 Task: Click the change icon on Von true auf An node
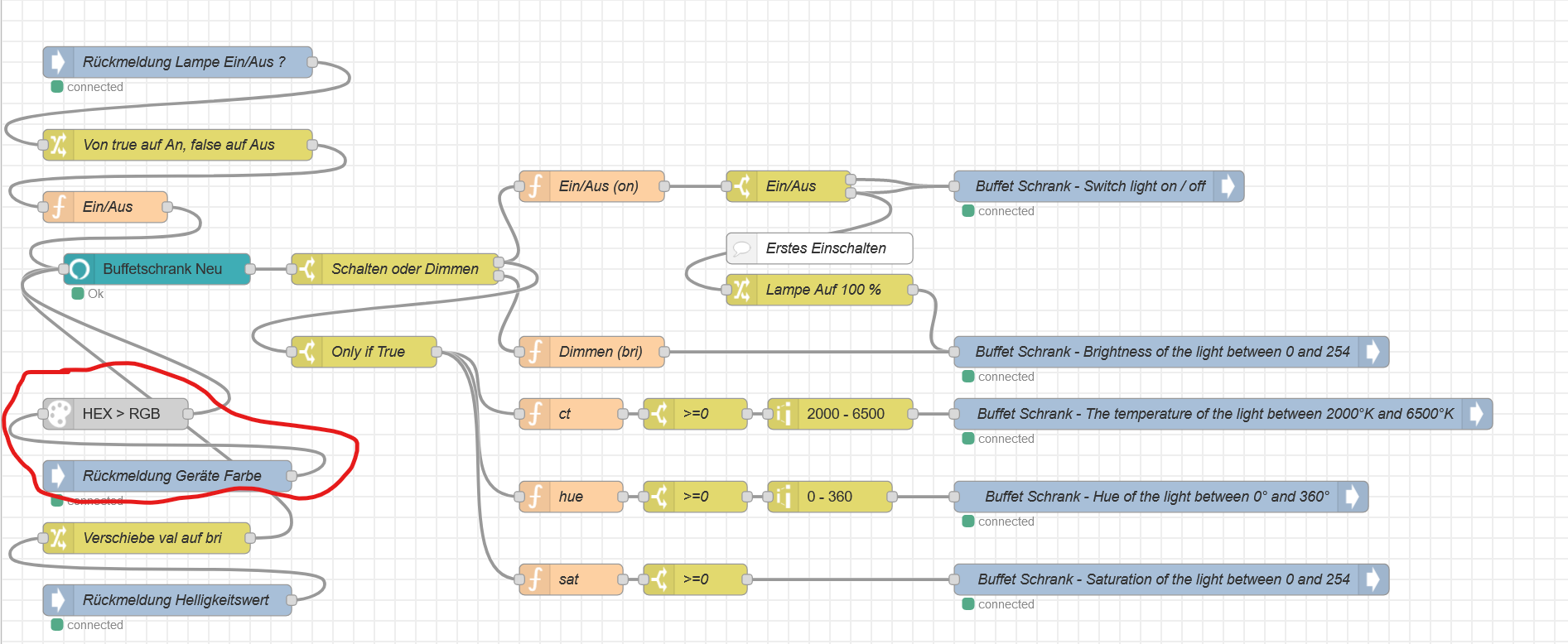click(57, 145)
